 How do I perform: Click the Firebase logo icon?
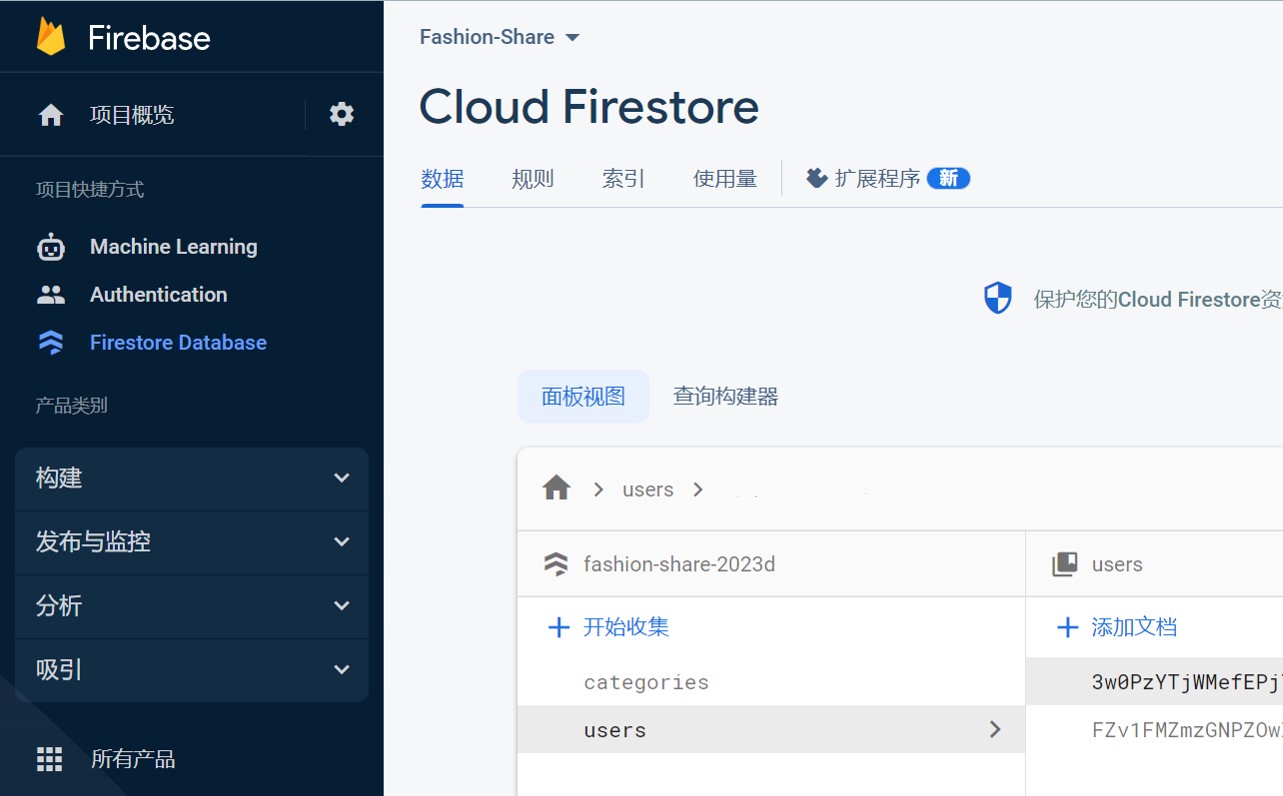point(51,37)
